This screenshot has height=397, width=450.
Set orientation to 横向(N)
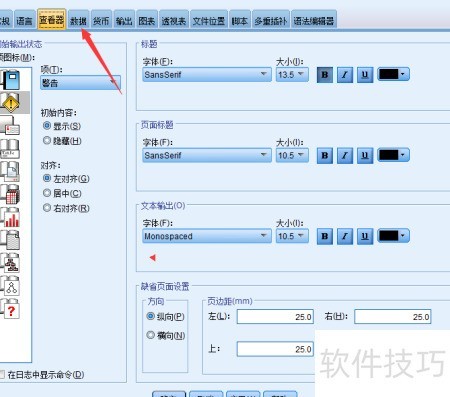pos(166,335)
